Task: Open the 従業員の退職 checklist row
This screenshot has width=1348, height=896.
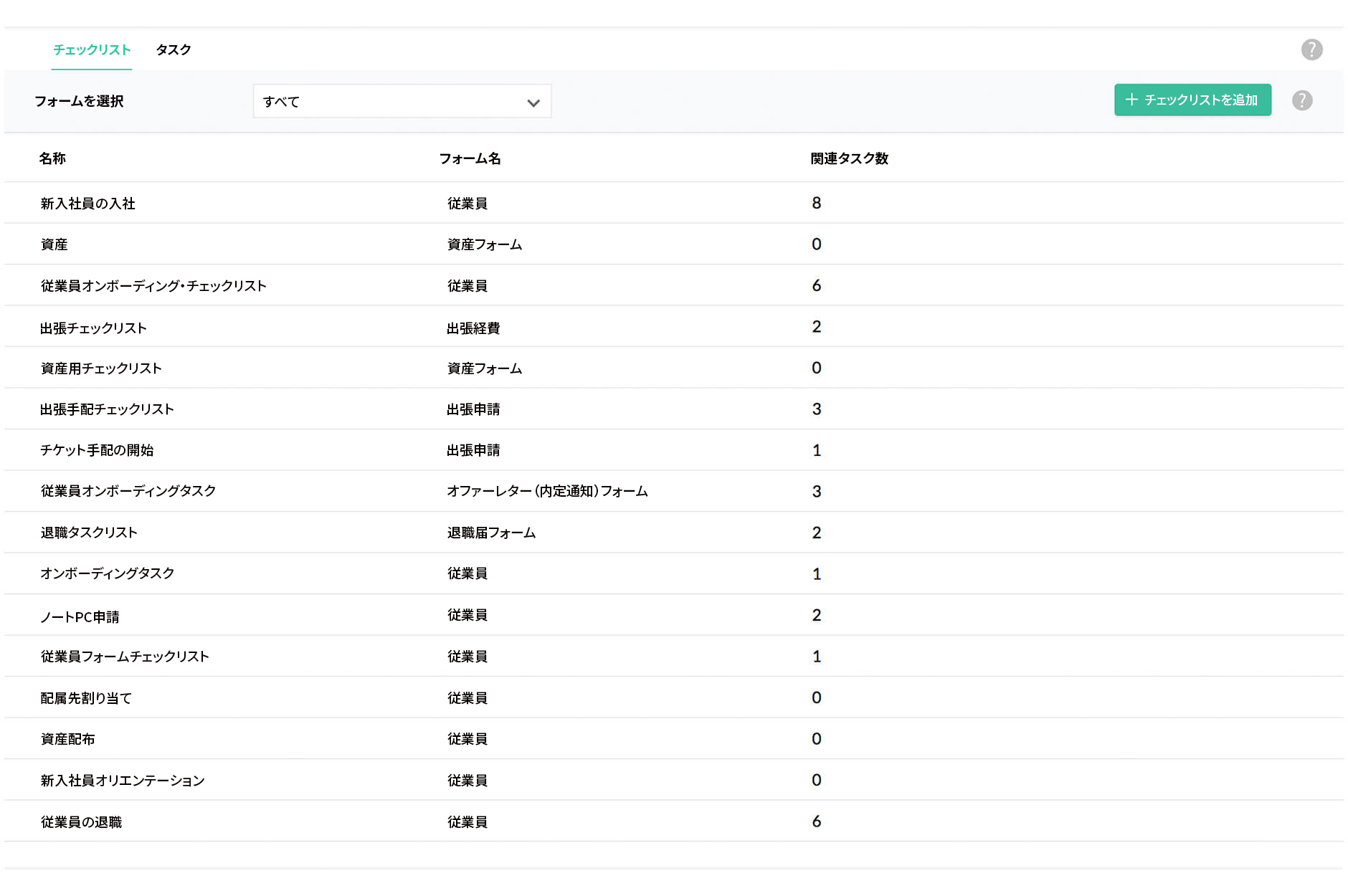Action: [80, 822]
